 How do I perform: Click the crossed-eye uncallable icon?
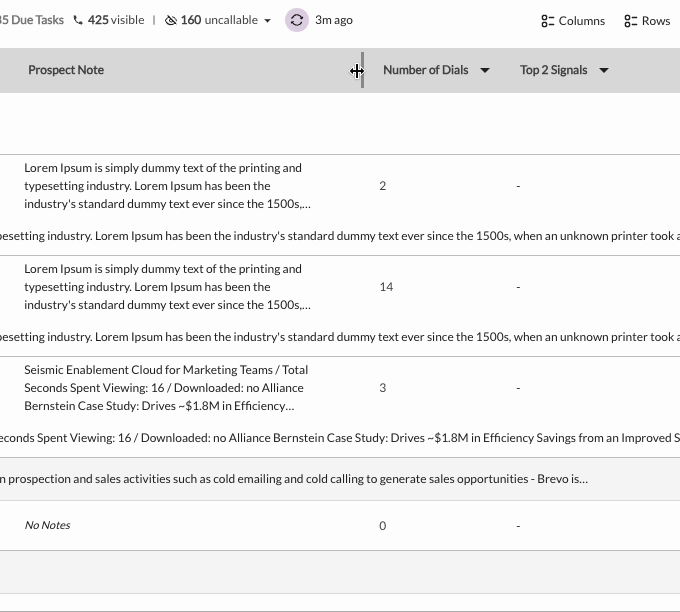(171, 20)
